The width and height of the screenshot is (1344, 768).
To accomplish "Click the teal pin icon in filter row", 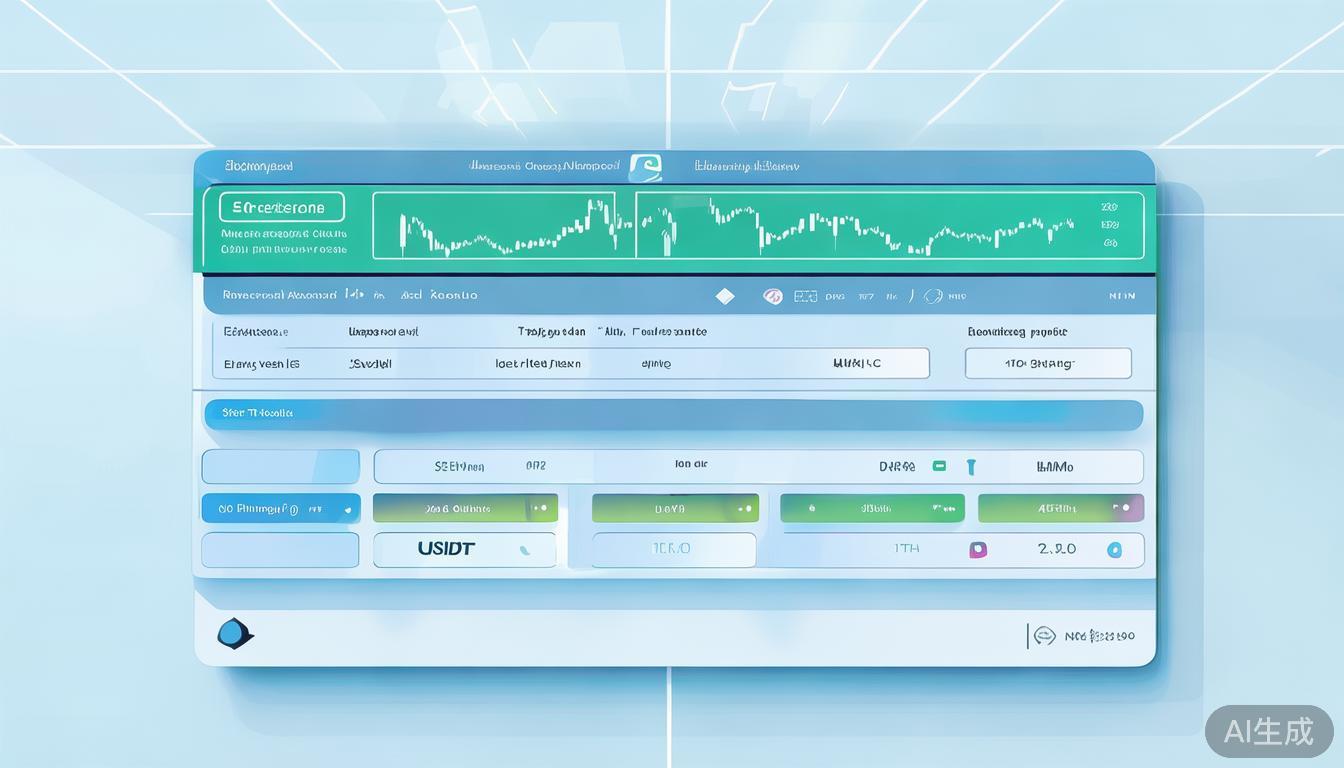I will (x=970, y=466).
